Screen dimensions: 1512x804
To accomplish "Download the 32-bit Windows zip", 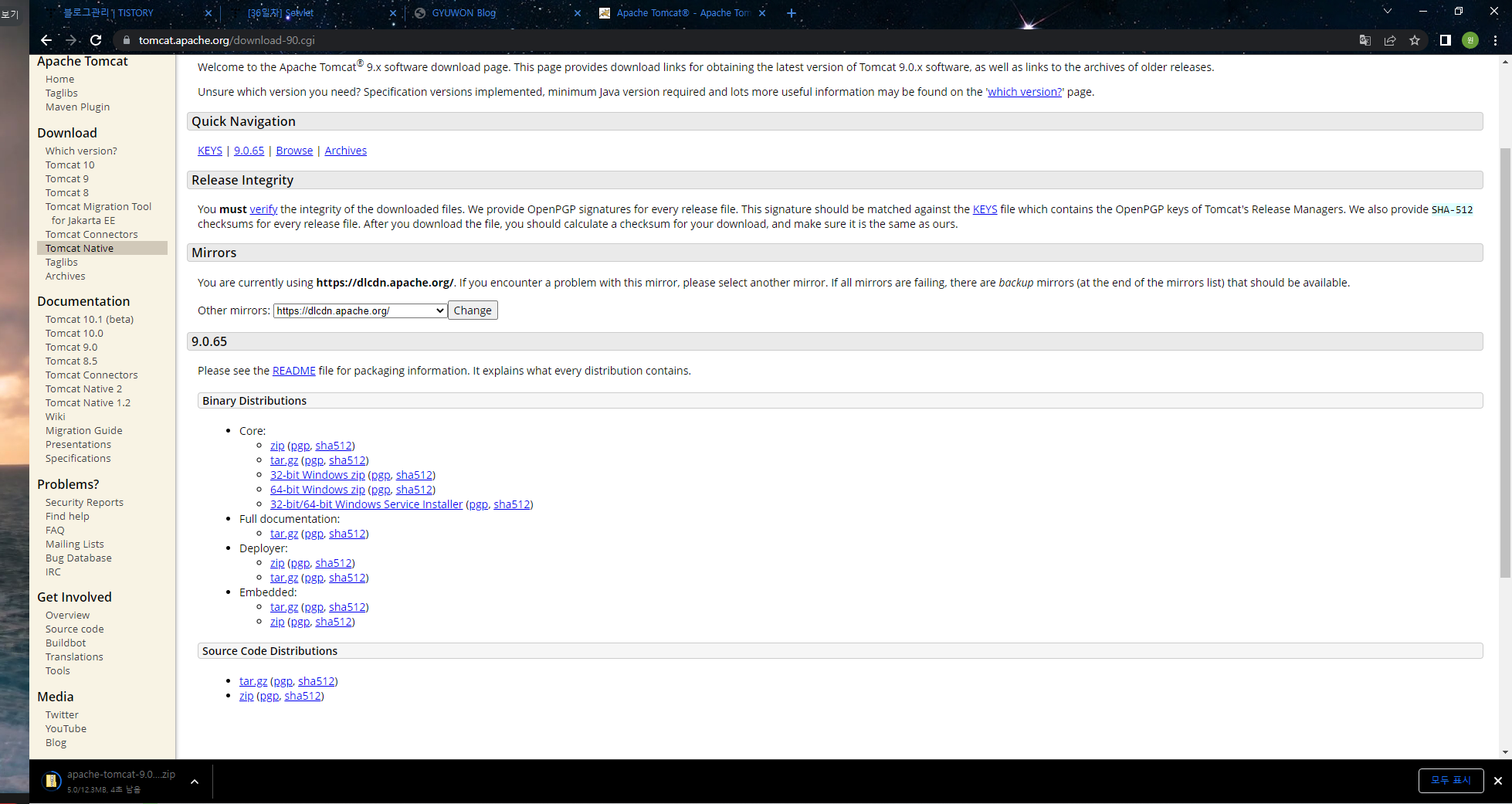I will point(317,475).
